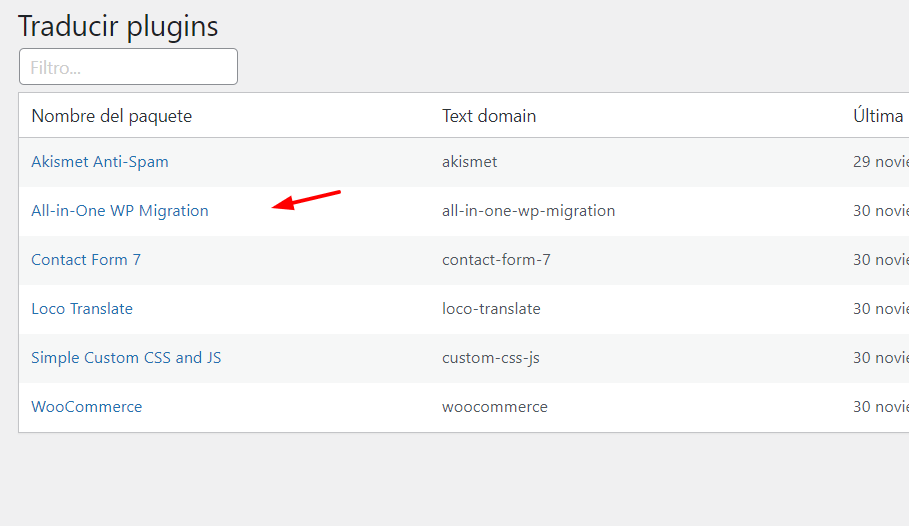This screenshot has height=526, width=909.
Task: Open the Loco Translate plugin link
Action: [x=82, y=309]
